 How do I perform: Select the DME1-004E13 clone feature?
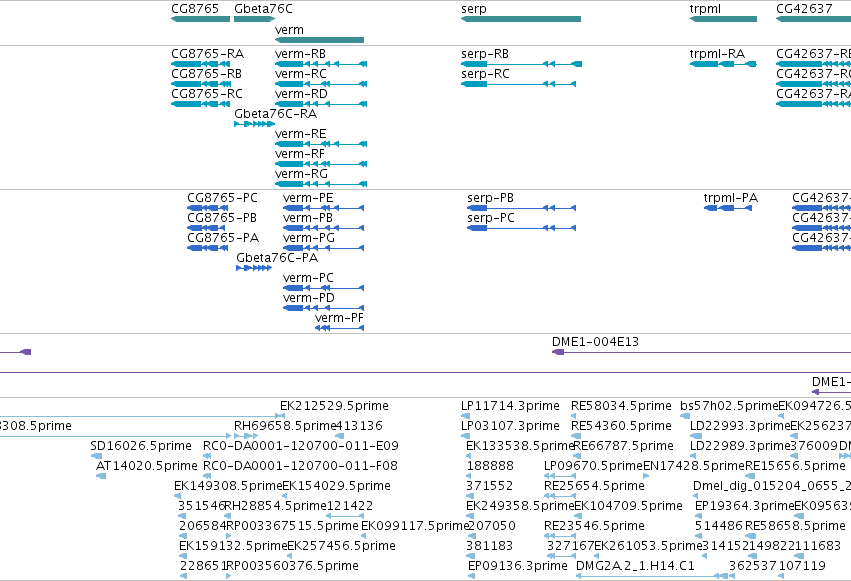[x=701, y=353]
